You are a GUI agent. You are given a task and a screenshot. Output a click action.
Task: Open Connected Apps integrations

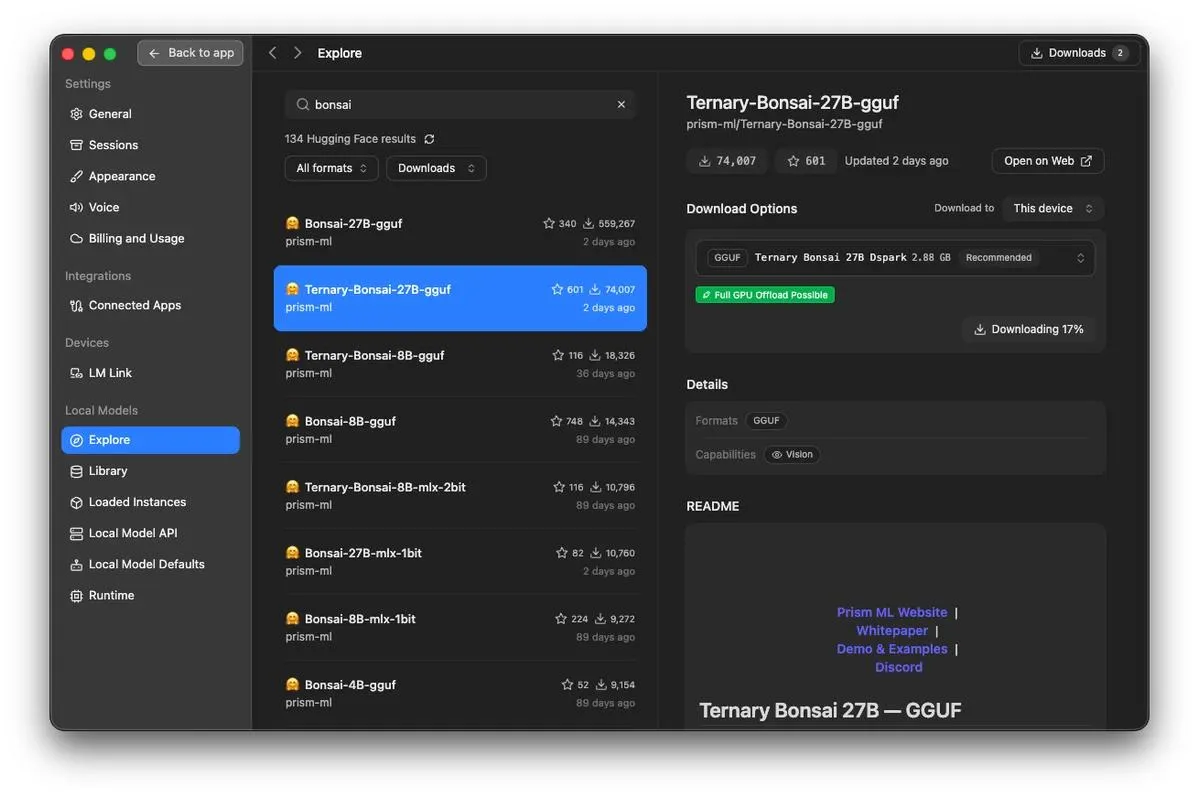tap(150, 305)
